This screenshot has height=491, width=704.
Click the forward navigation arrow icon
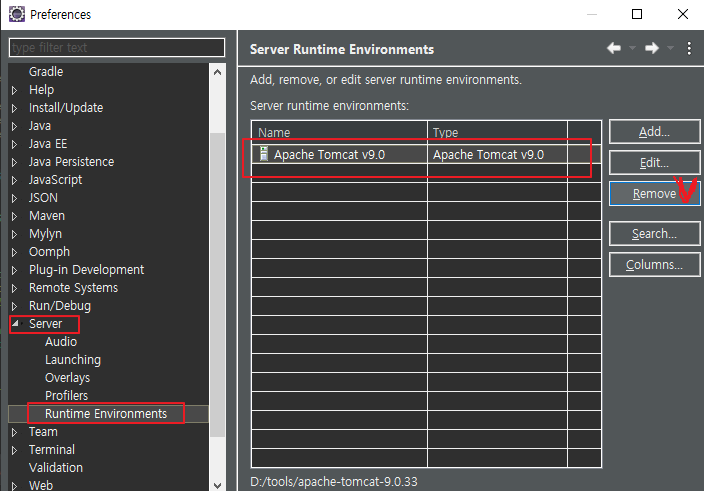pyautogui.click(x=652, y=48)
